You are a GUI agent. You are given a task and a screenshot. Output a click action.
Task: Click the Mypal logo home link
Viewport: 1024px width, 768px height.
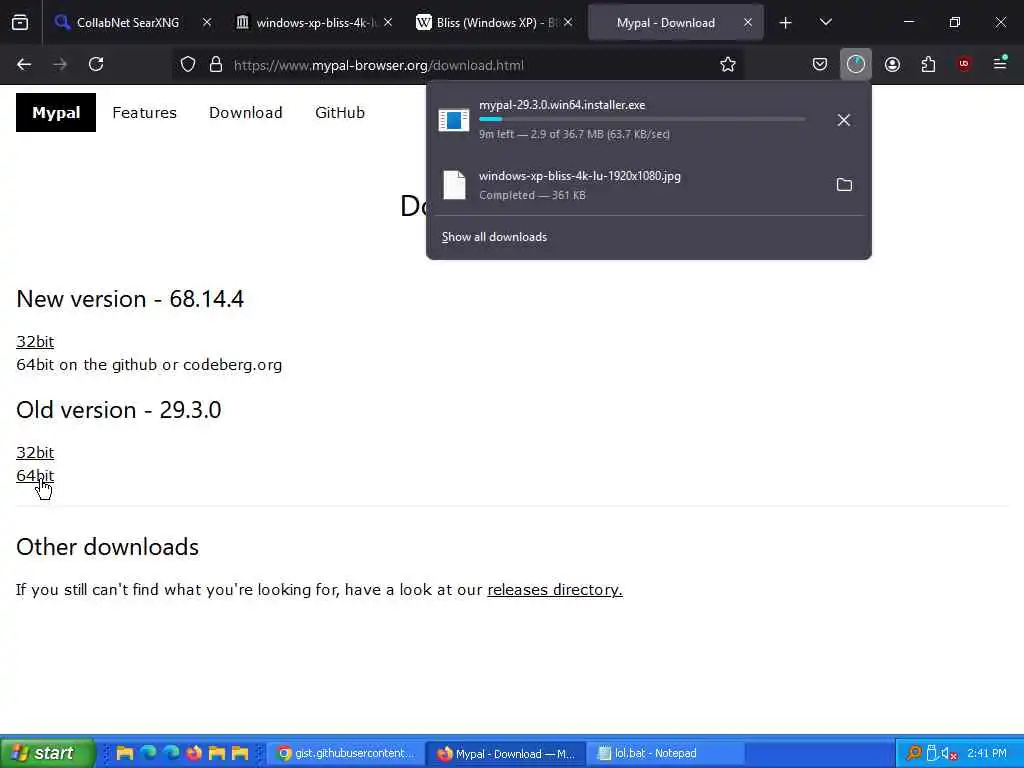(x=56, y=112)
